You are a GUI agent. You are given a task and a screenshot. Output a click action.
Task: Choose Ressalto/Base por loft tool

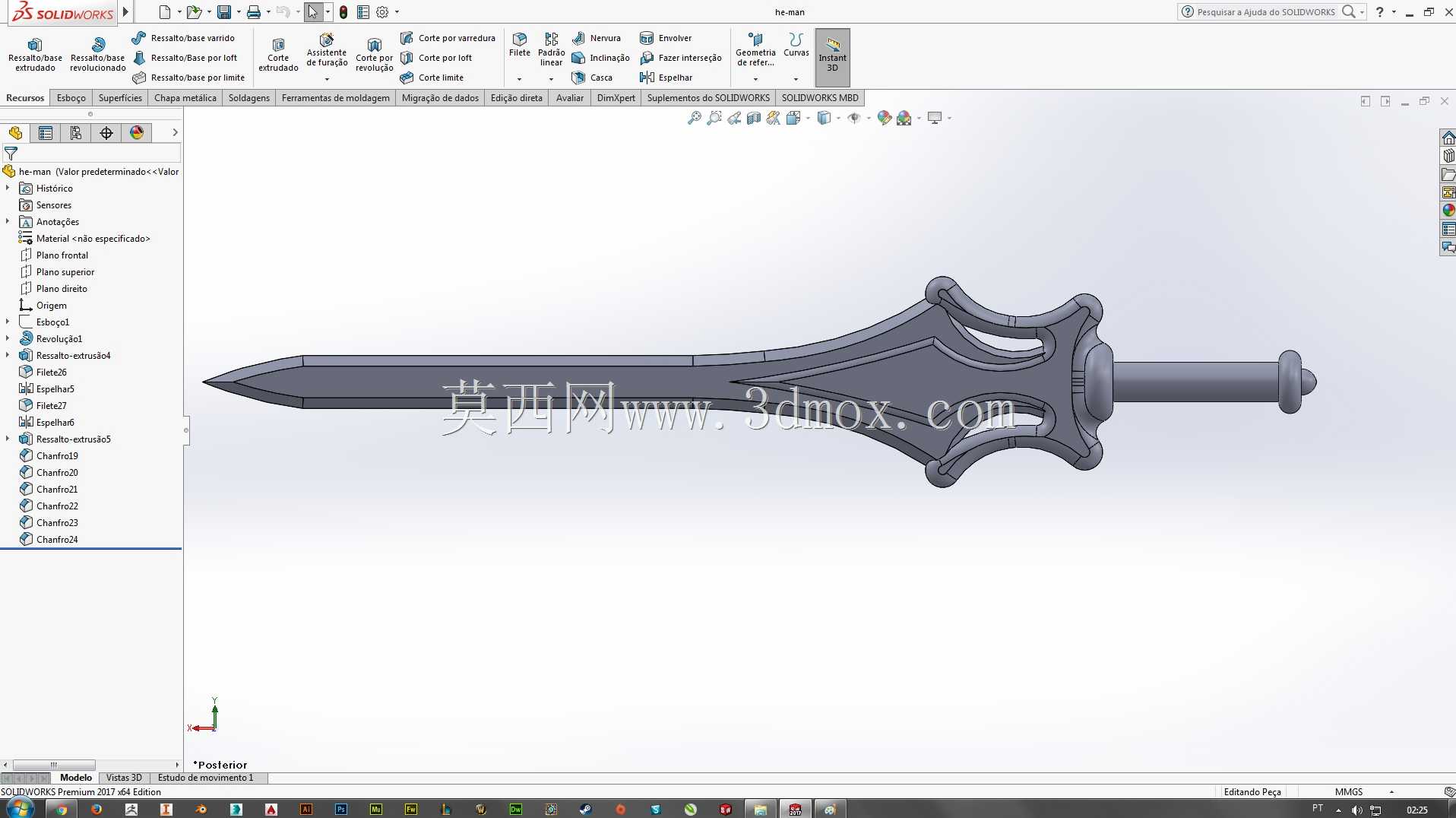coord(185,58)
